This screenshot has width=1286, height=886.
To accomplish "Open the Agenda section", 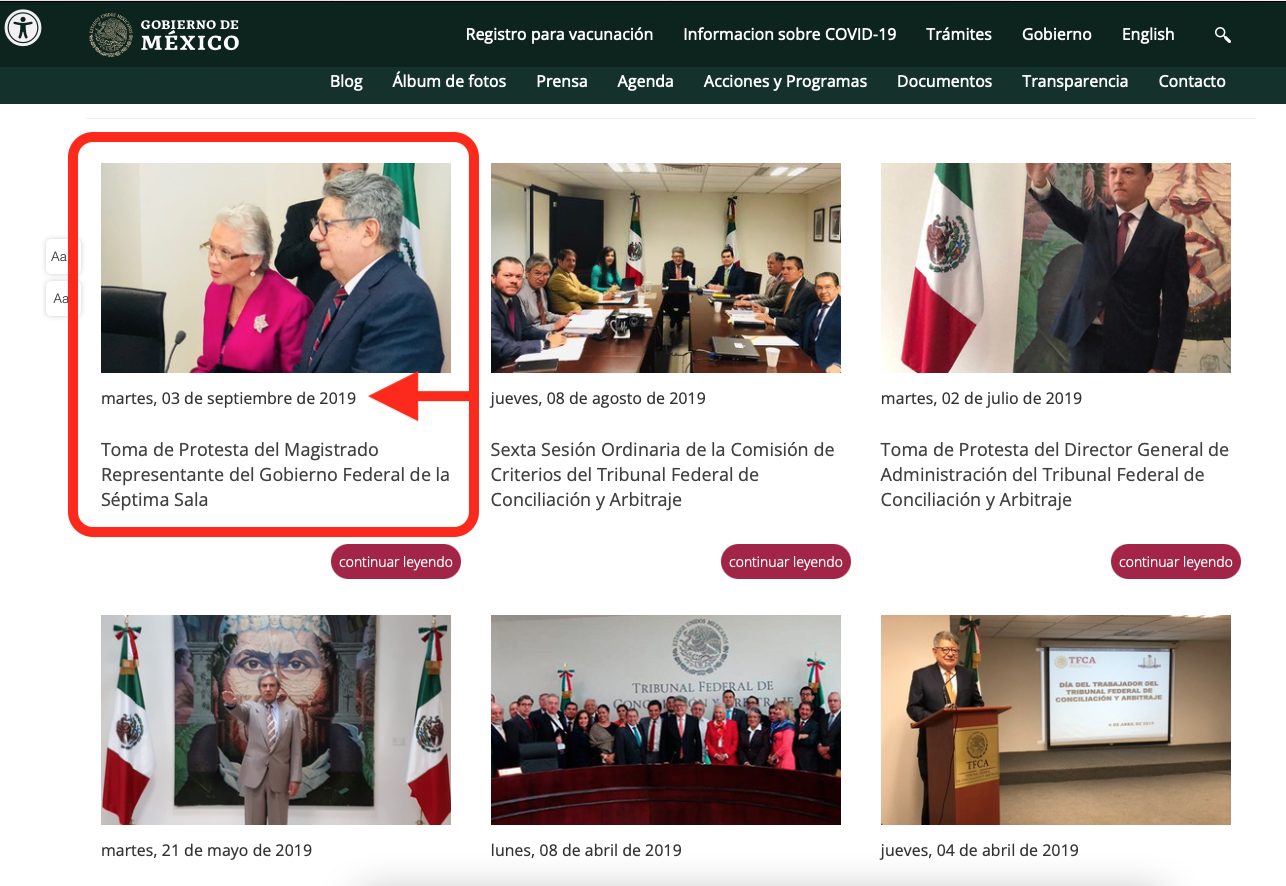I will pos(645,81).
